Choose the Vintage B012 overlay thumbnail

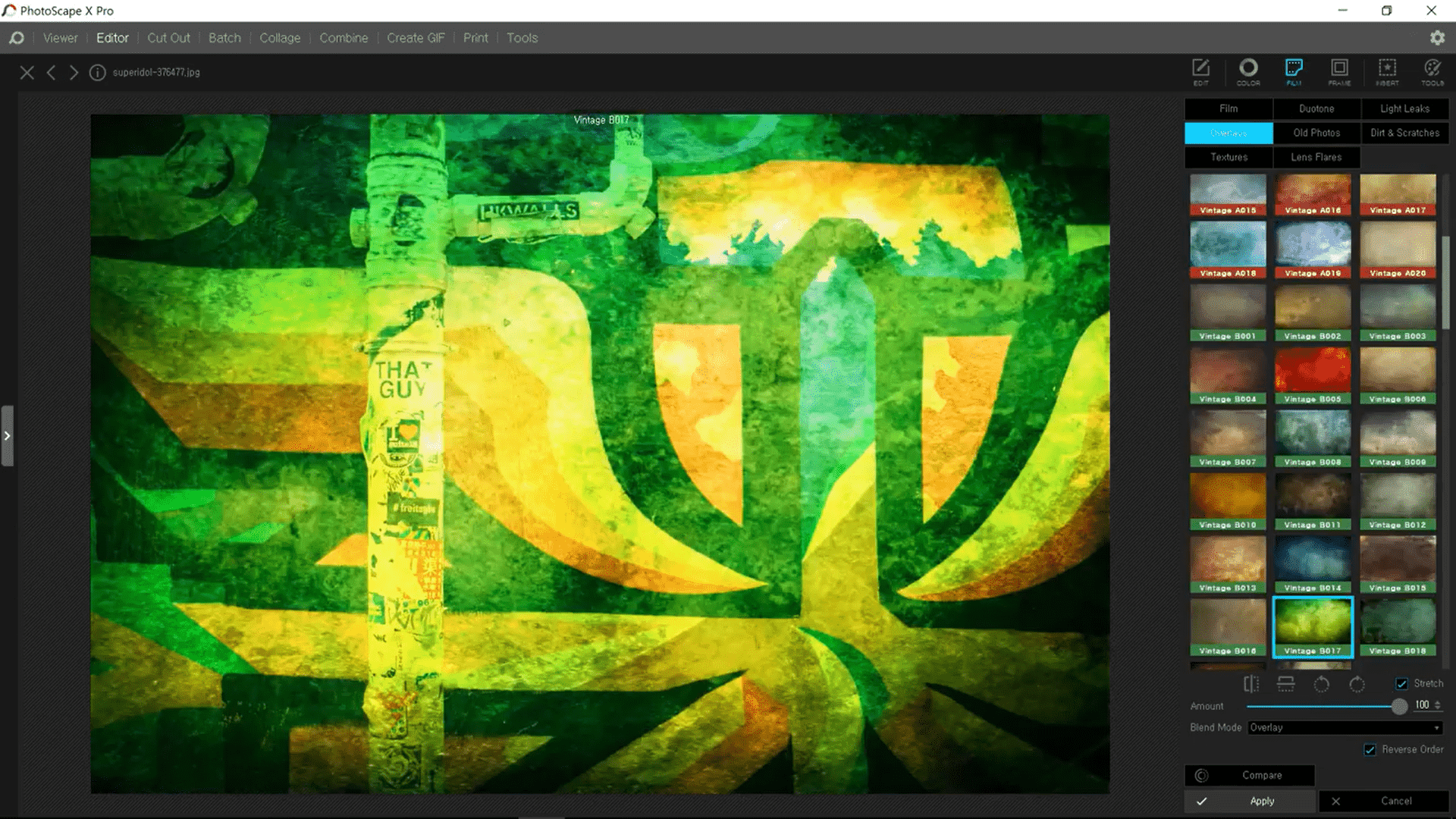(x=1398, y=502)
